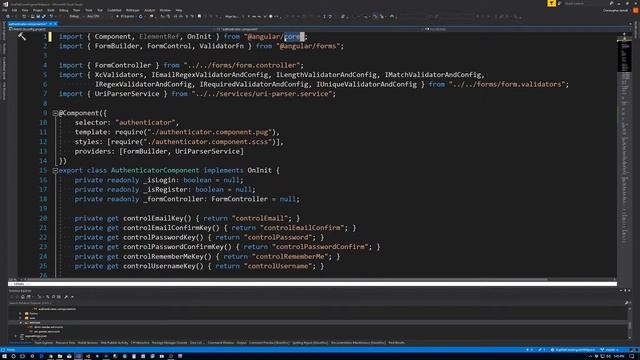Open the CodeMaid menu

(114, 10)
